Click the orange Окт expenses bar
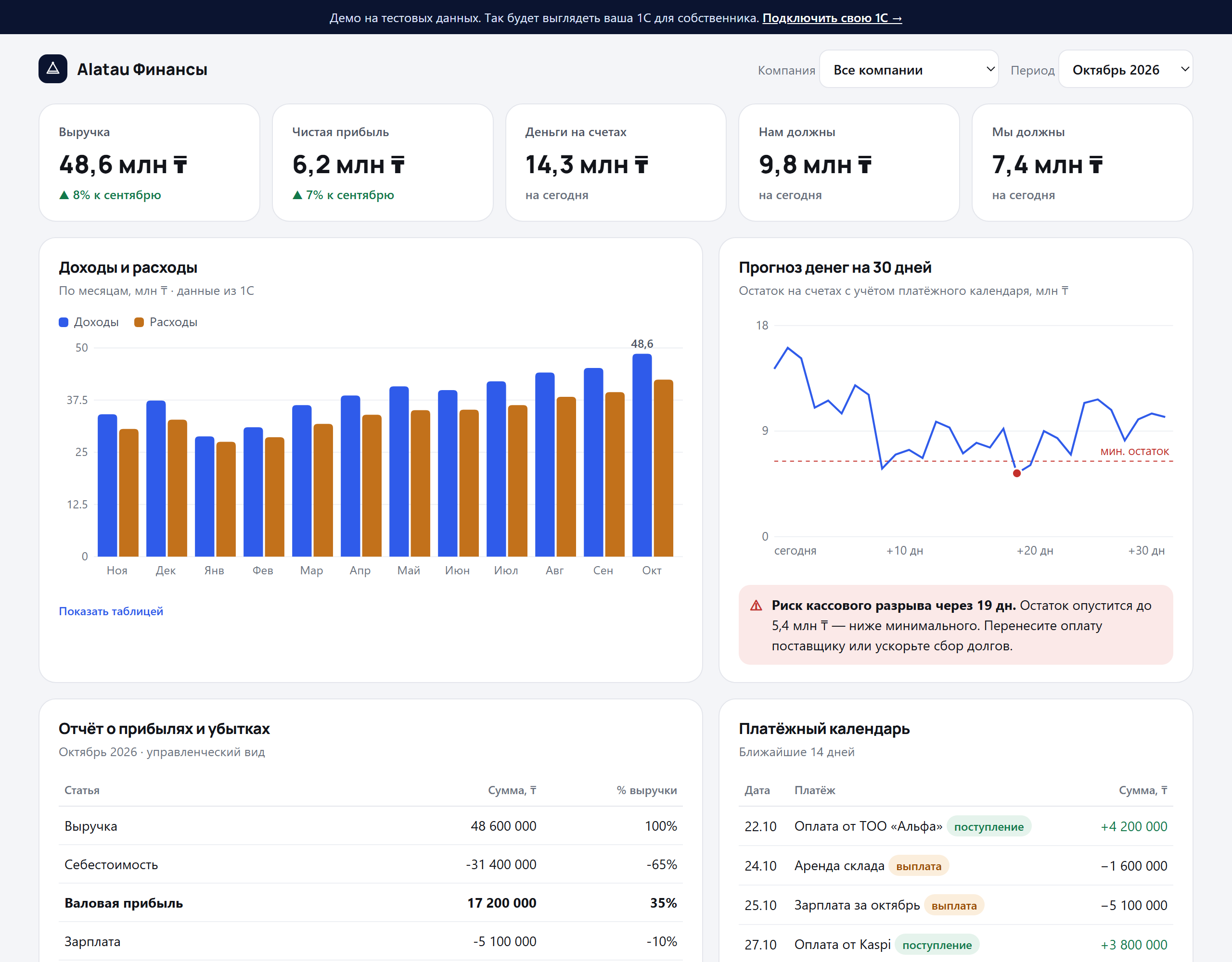This screenshot has height=962, width=1232. [663, 468]
